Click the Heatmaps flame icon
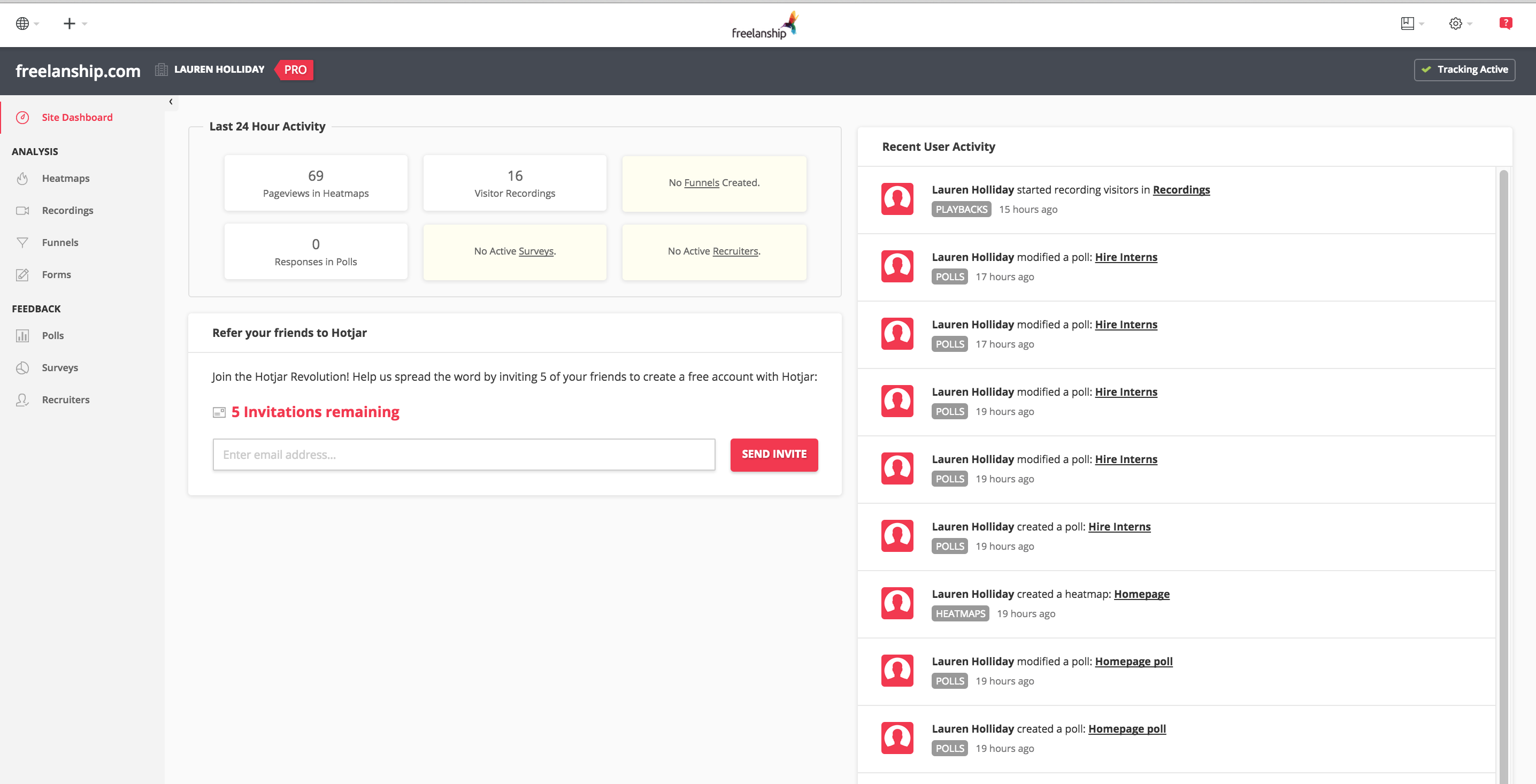Viewport: 1536px width, 784px height. [x=22, y=178]
